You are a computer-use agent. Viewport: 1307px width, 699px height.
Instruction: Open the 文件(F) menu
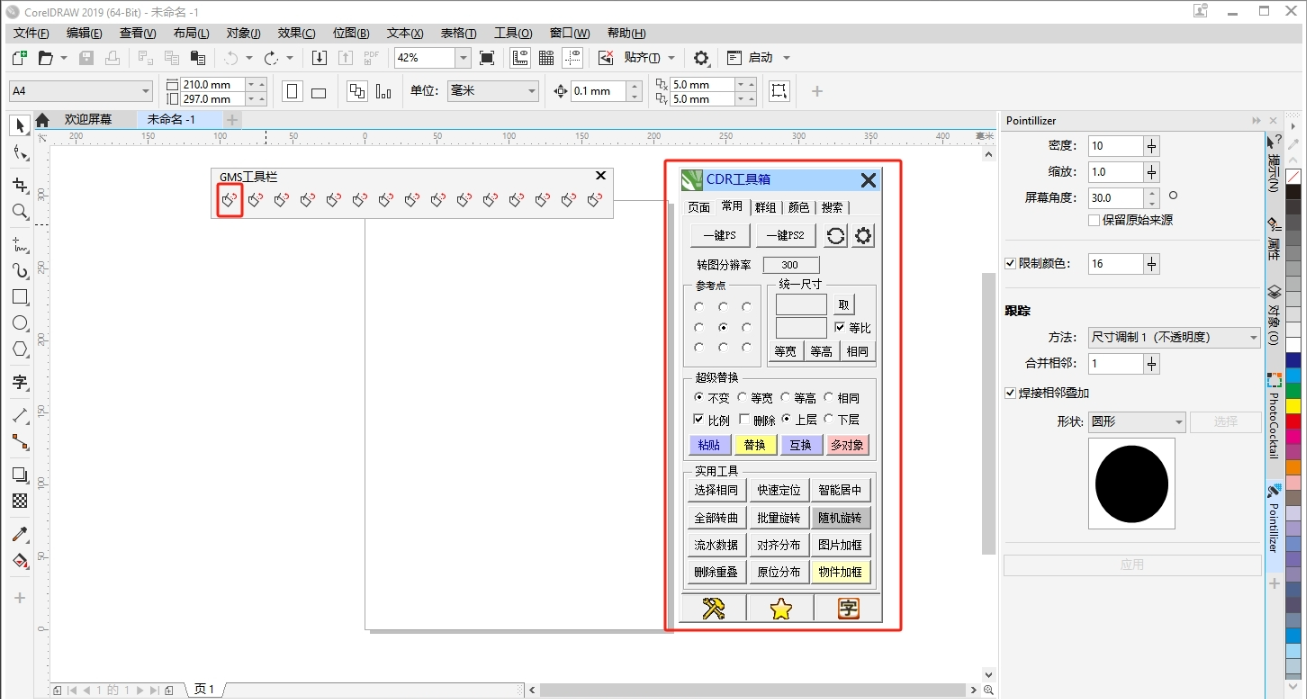pyautogui.click(x=32, y=33)
